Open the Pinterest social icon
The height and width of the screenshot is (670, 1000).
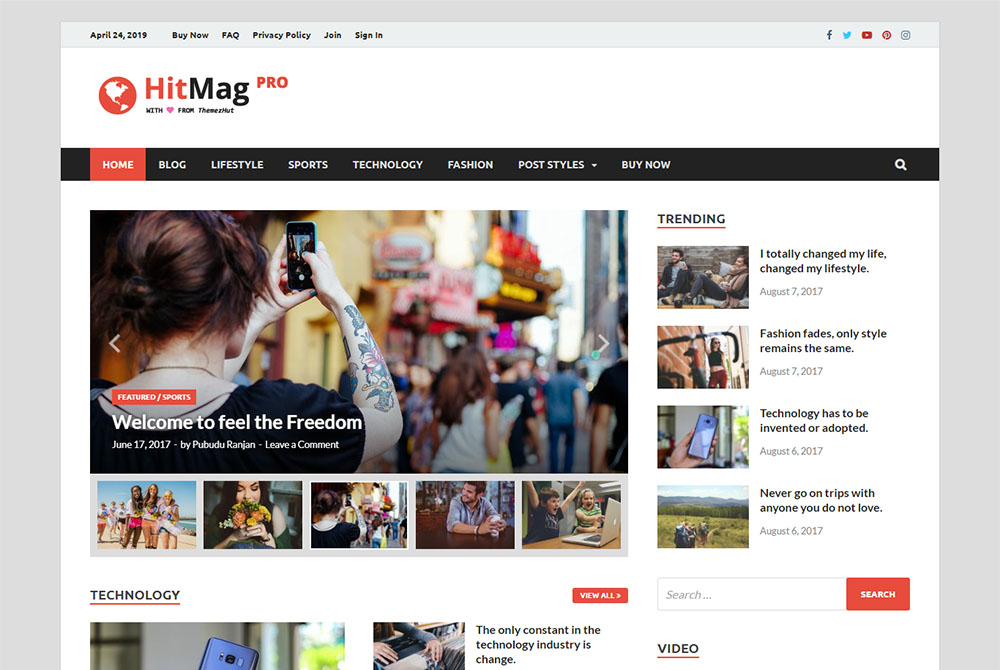pos(886,35)
